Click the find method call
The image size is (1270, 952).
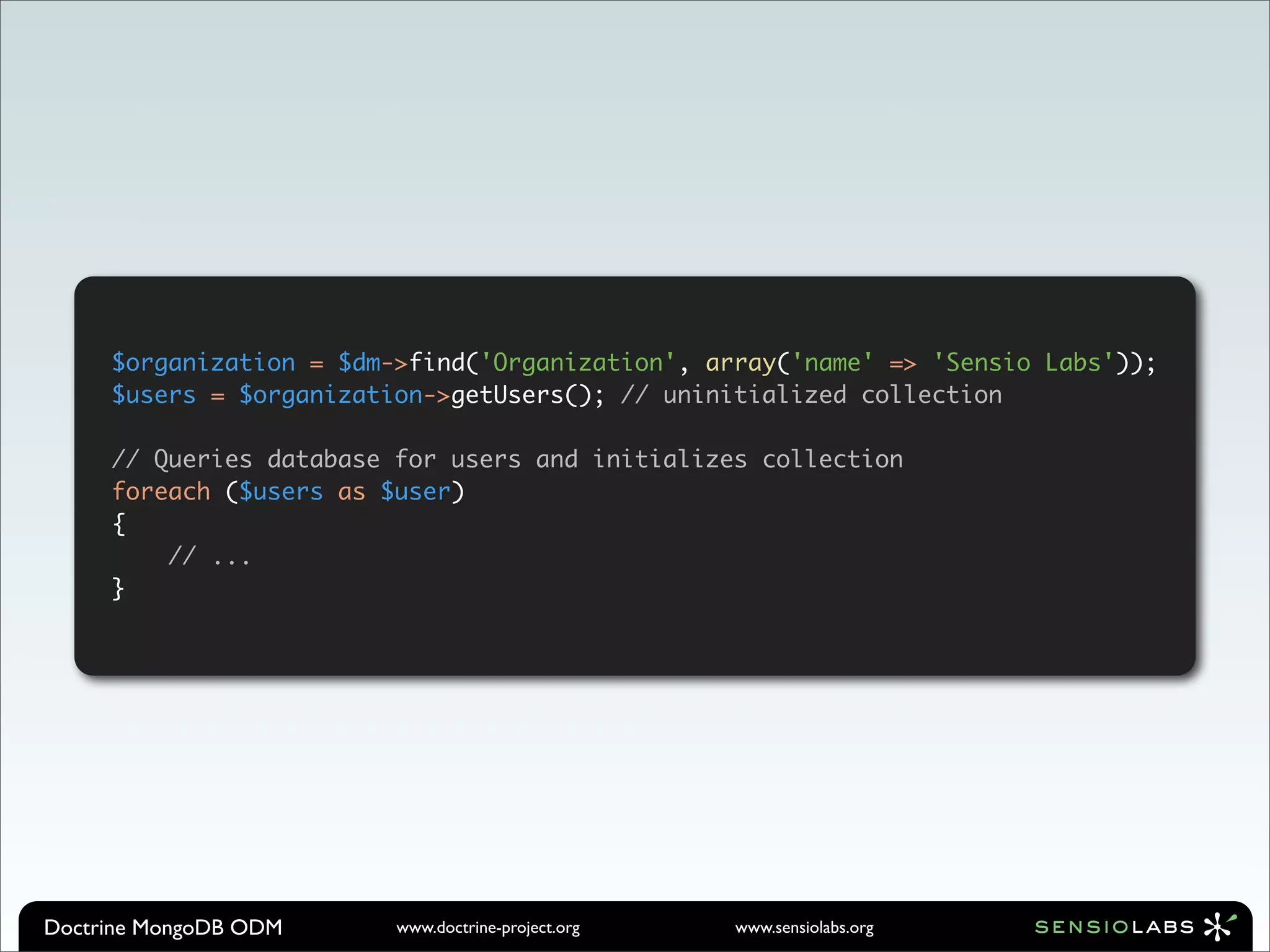(437, 363)
